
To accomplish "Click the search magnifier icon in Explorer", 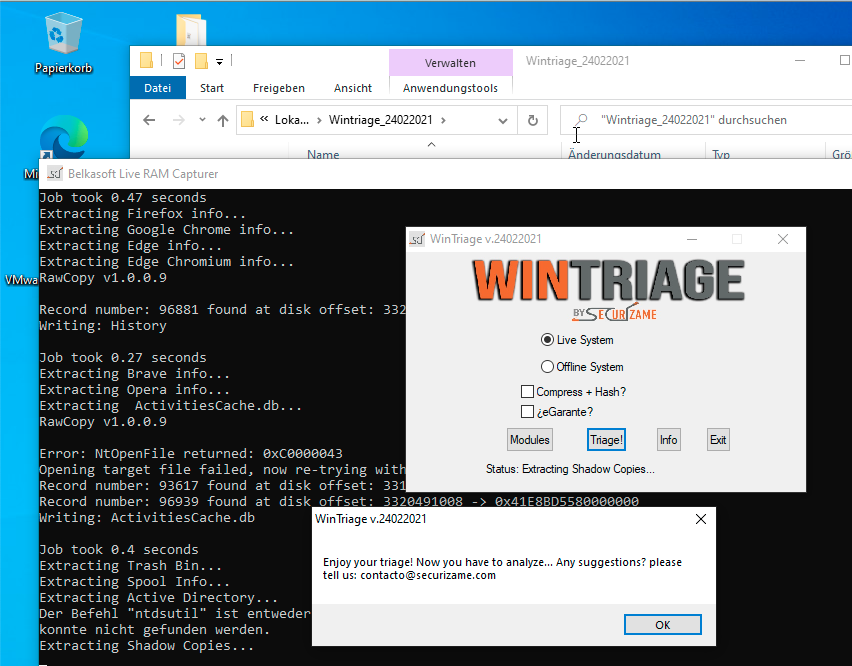I will click(x=581, y=120).
